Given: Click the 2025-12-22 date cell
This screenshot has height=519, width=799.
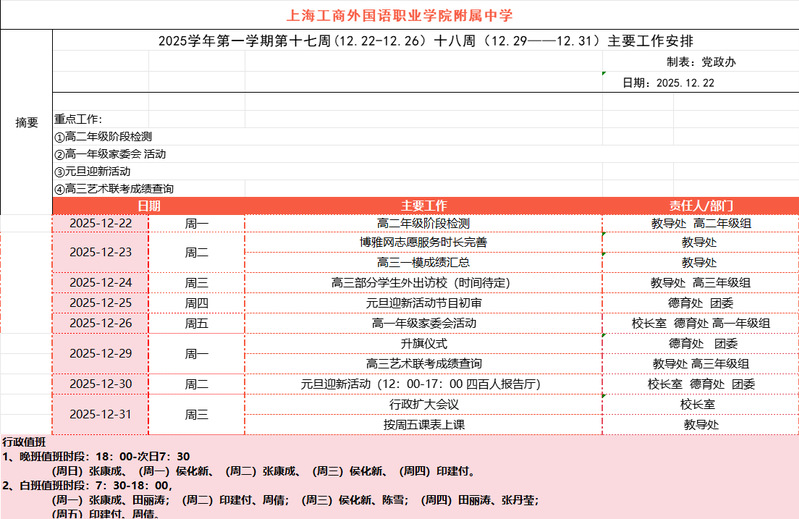Looking at the screenshot, I should coord(100,224).
